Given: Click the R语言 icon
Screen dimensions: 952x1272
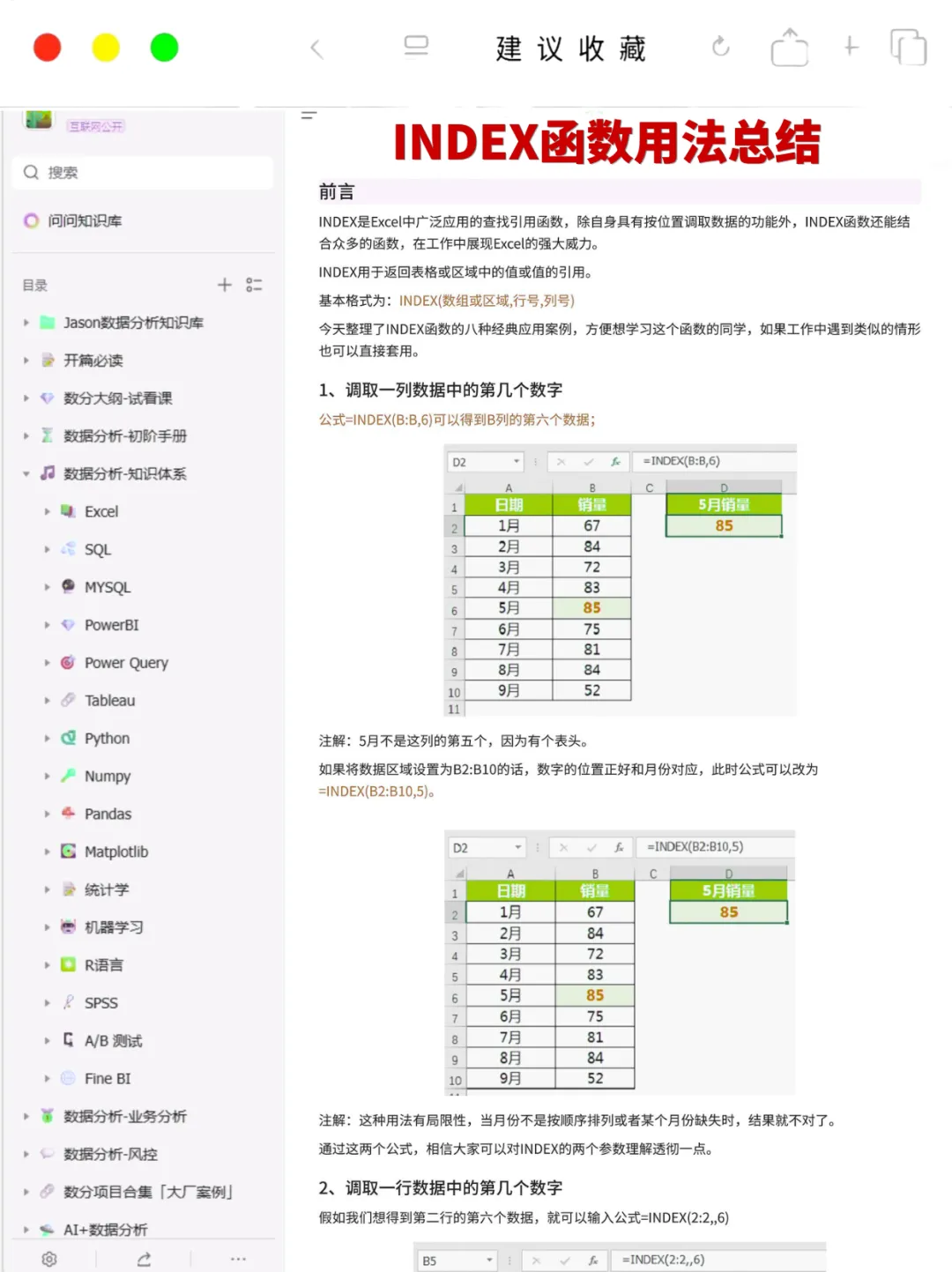Looking at the screenshot, I should [x=68, y=964].
